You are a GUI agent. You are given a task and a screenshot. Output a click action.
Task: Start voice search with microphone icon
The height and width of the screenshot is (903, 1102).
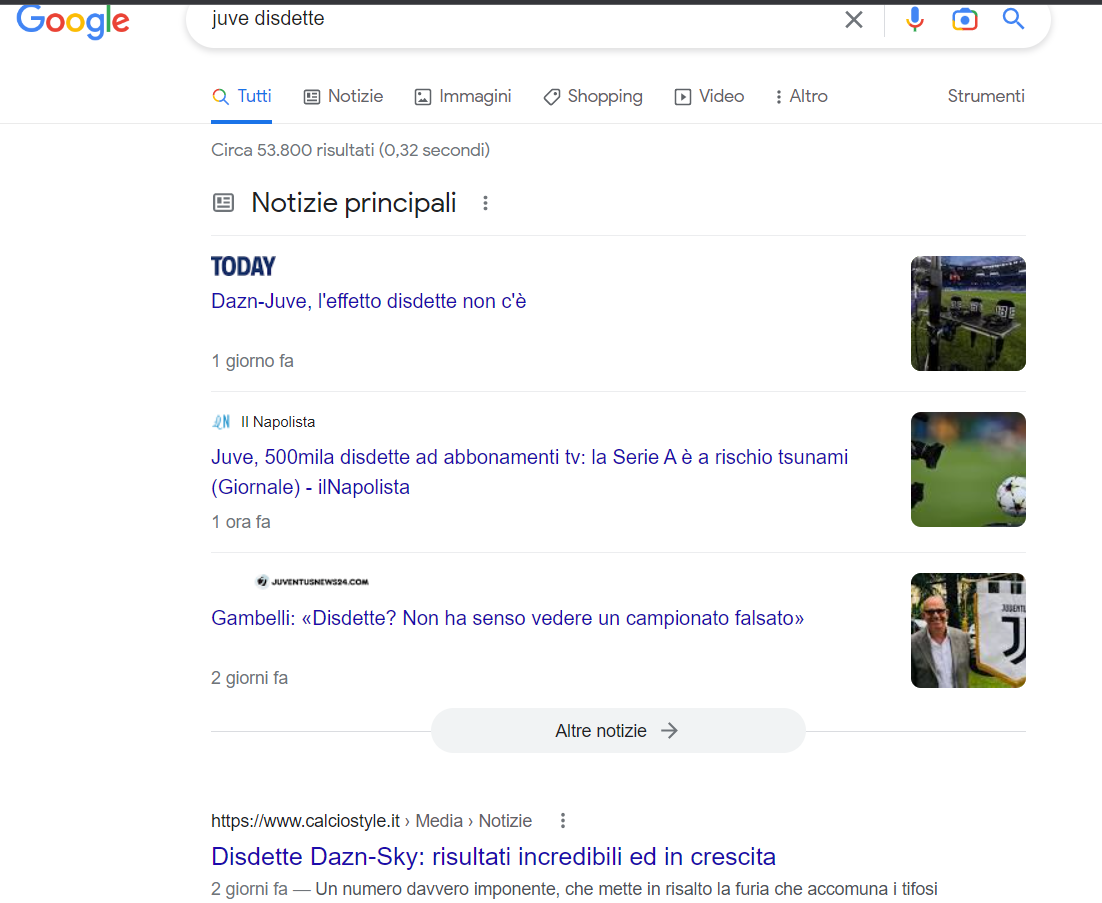click(914, 20)
